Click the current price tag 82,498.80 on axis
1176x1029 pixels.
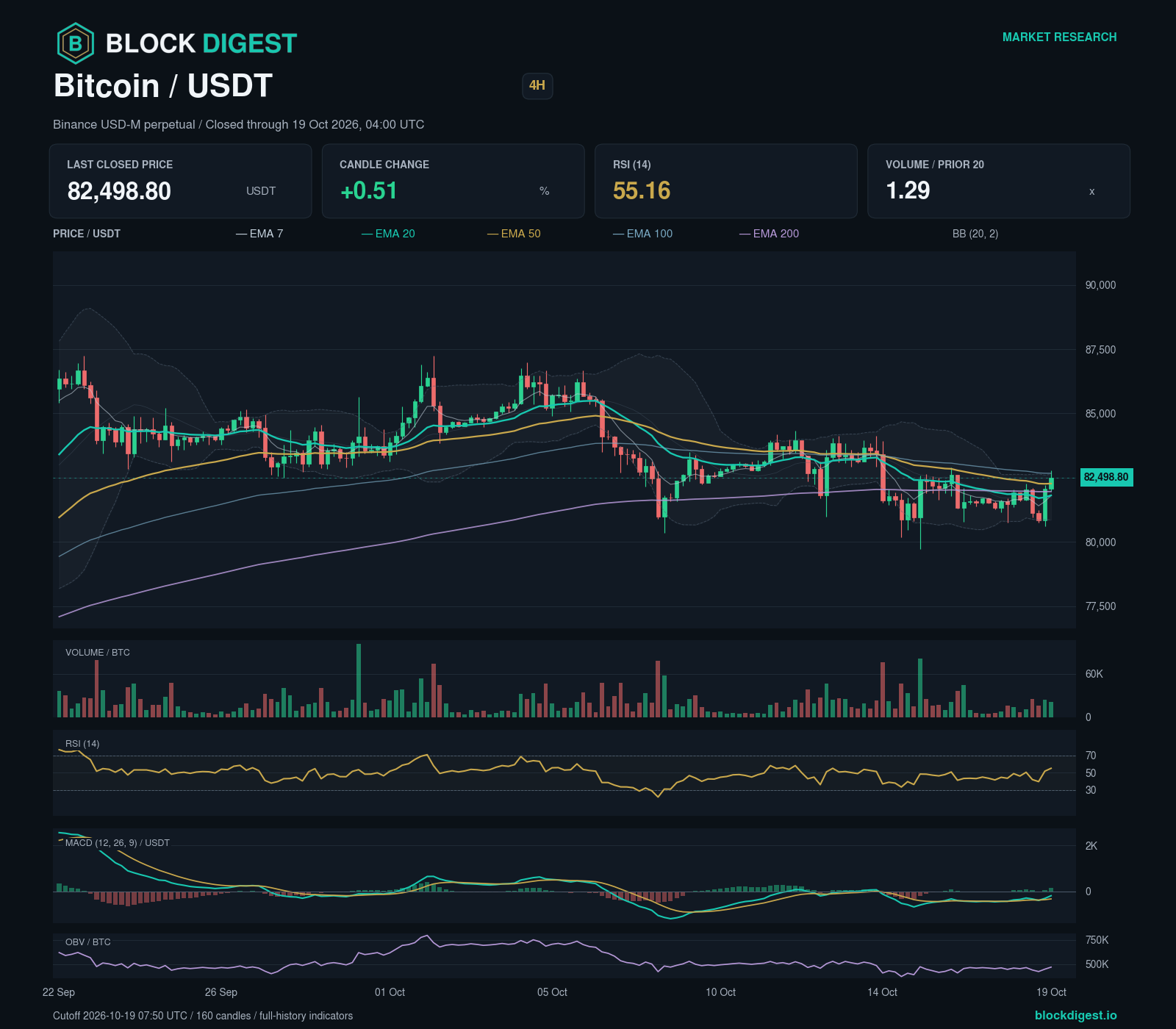click(x=1106, y=477)
